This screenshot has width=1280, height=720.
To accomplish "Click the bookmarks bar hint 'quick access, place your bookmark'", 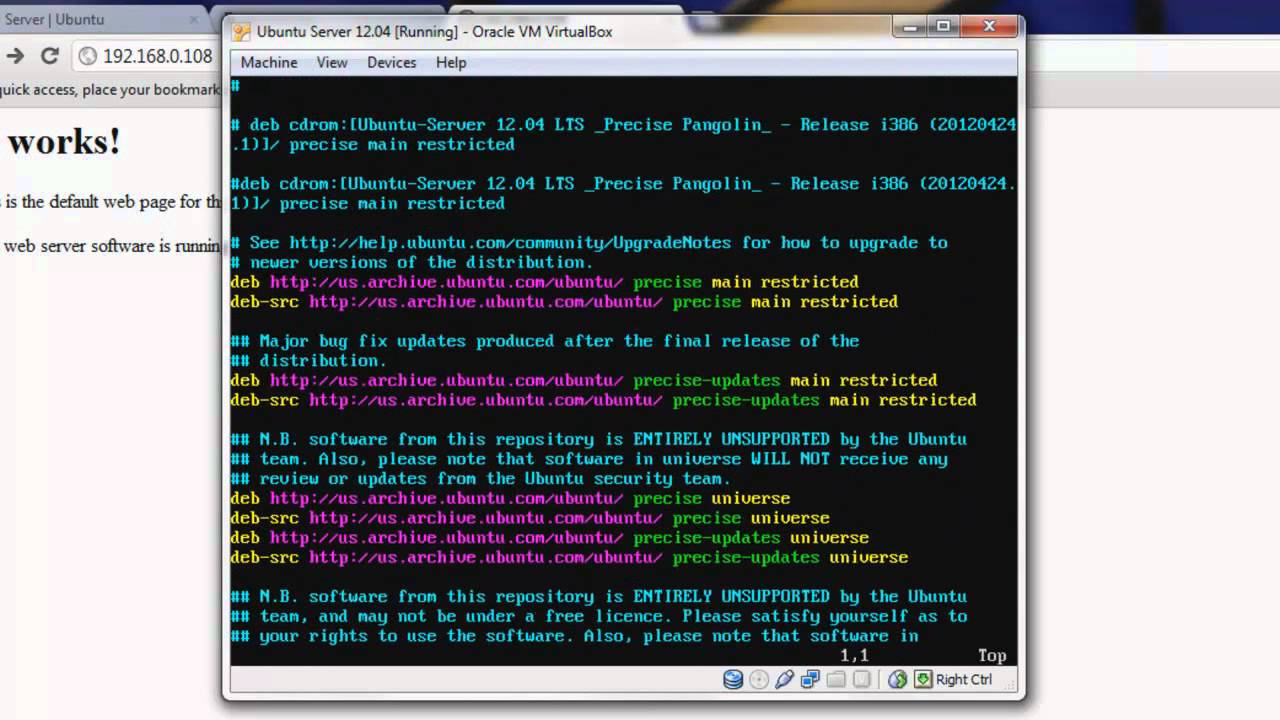I will tap(110, 90).
